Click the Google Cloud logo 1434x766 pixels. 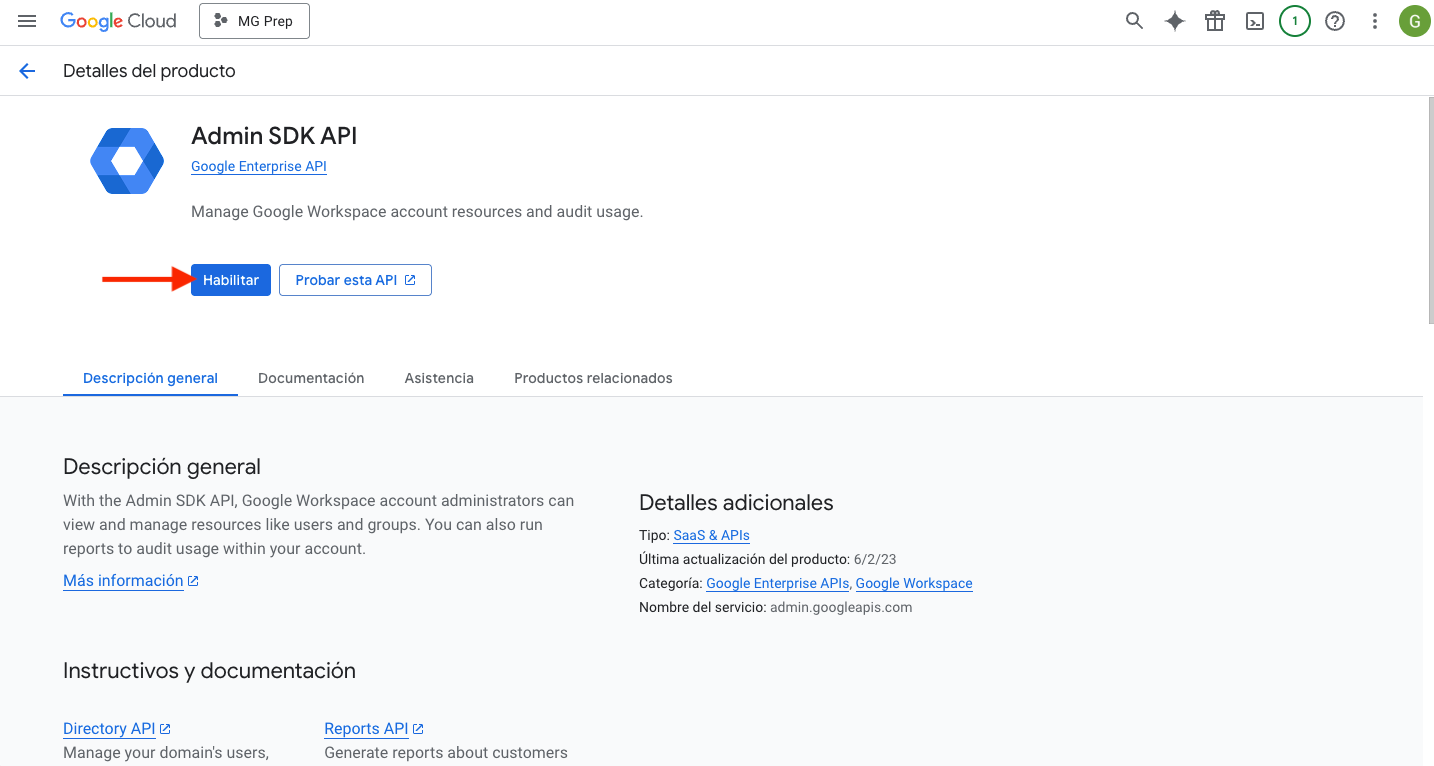pyautogui.click(x=118, y=21)
